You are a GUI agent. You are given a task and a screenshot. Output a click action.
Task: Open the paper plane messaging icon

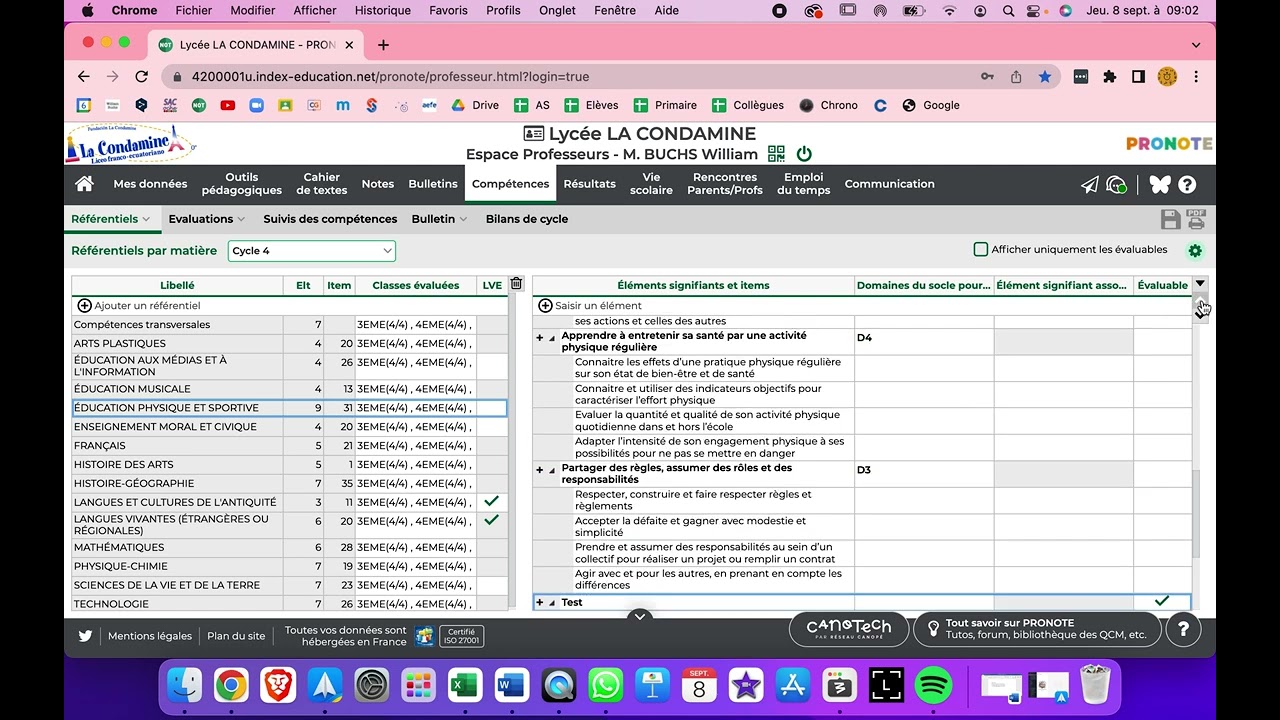point(1090,185)
